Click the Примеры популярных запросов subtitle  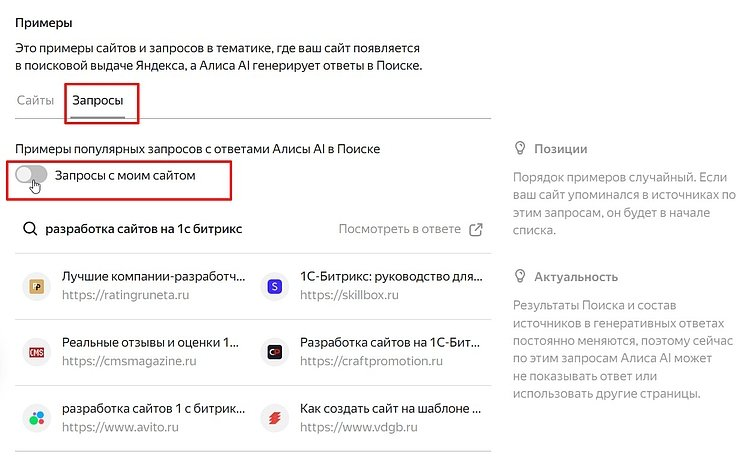click(197, 149)
